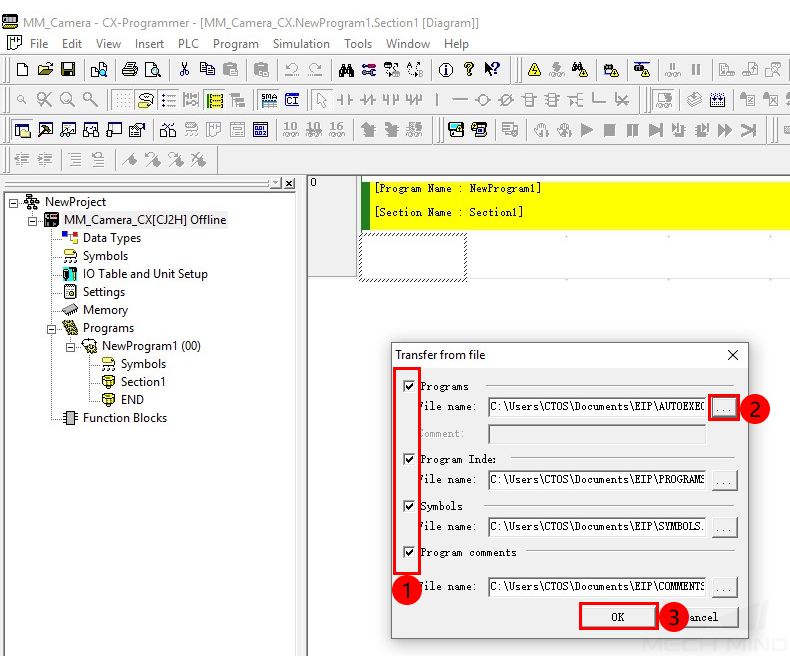This screenshot has height=656, width=790.
Task: Click the simulation Run play icon
Action: point(586,130)
